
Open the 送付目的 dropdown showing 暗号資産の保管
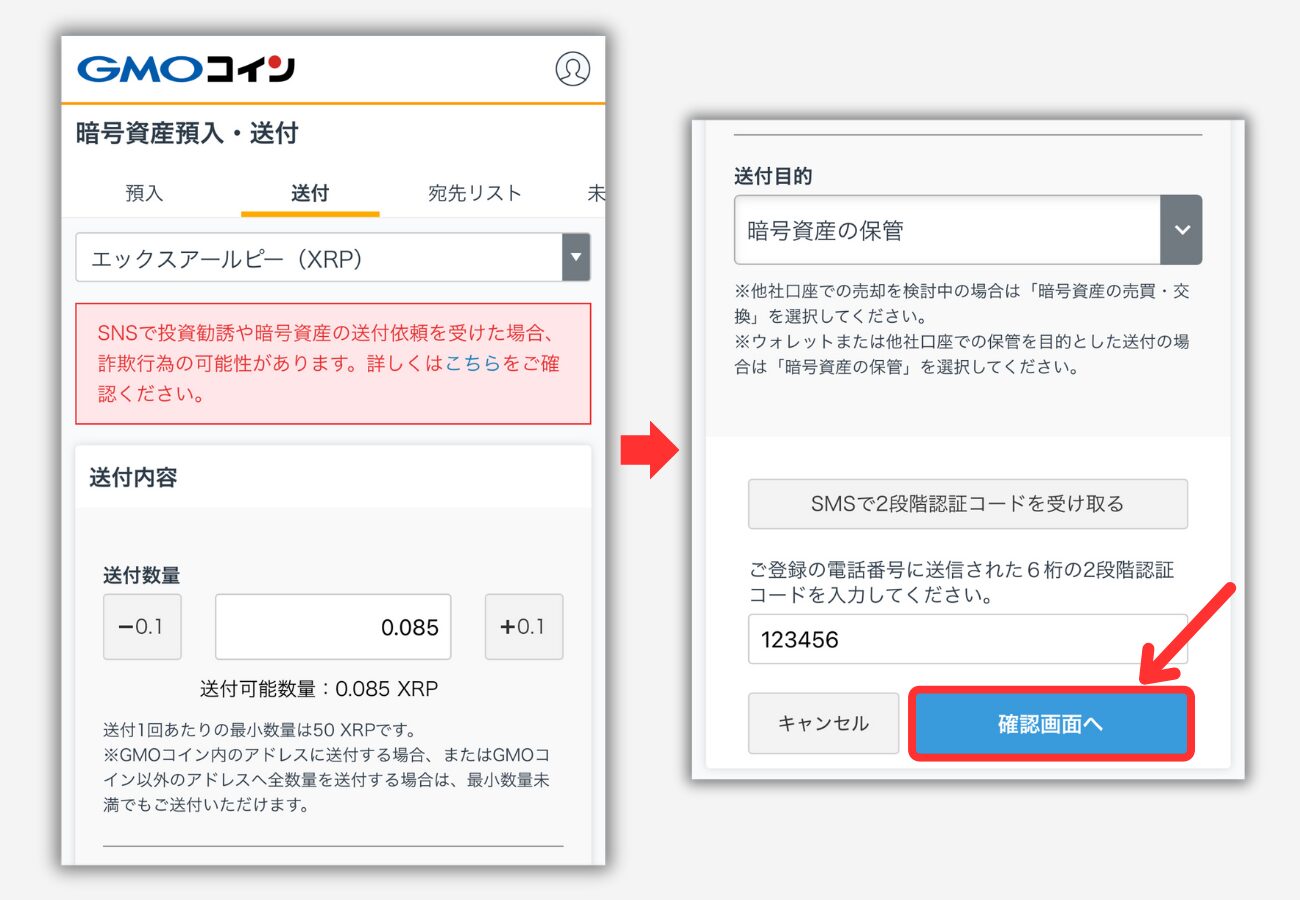[x=968, y=230]
